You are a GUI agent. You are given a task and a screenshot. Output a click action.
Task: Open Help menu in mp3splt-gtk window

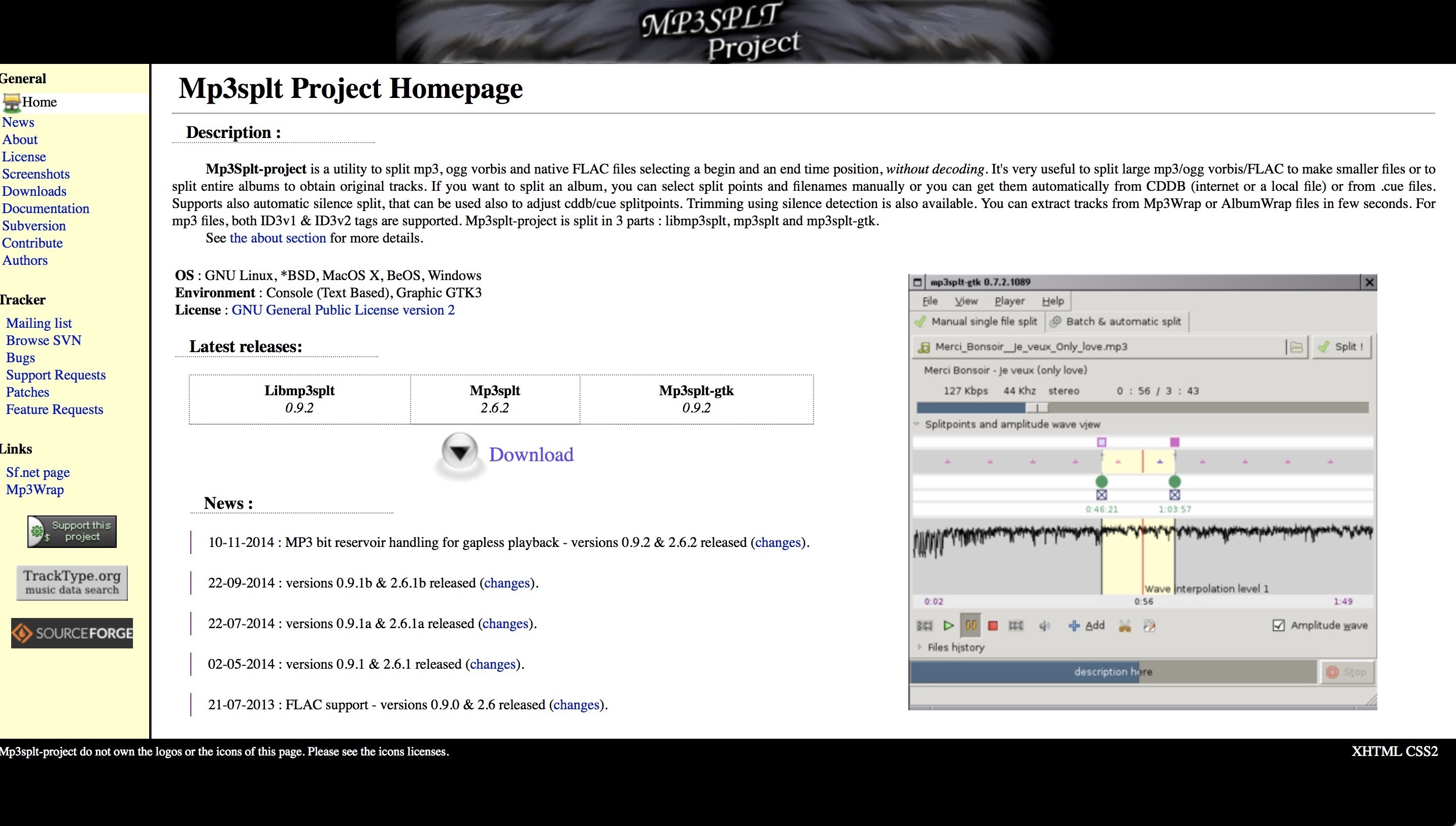pyautogui.click(x=1053, y=301)
